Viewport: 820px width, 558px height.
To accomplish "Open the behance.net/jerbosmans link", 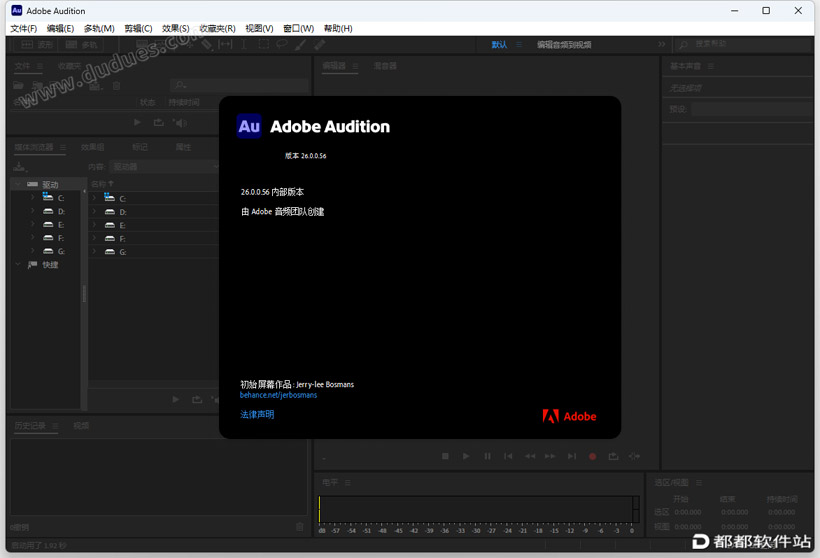I will 278,395.
